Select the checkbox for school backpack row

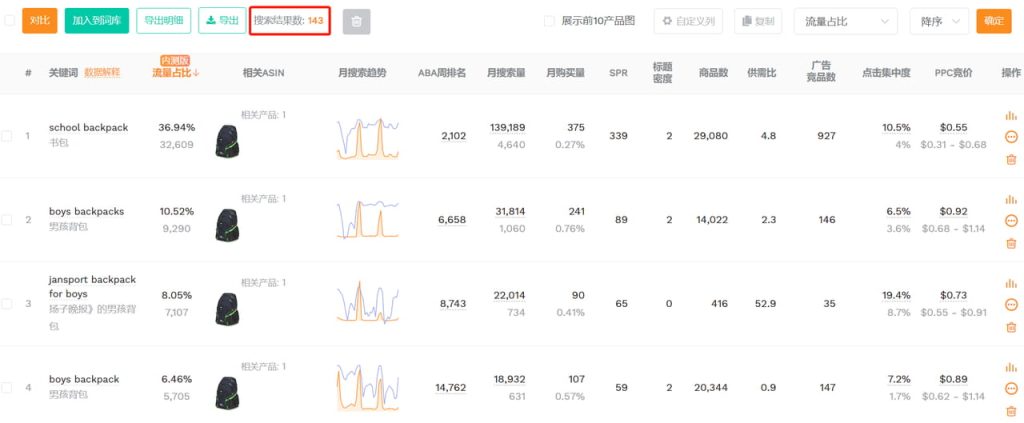pos(7,136)
